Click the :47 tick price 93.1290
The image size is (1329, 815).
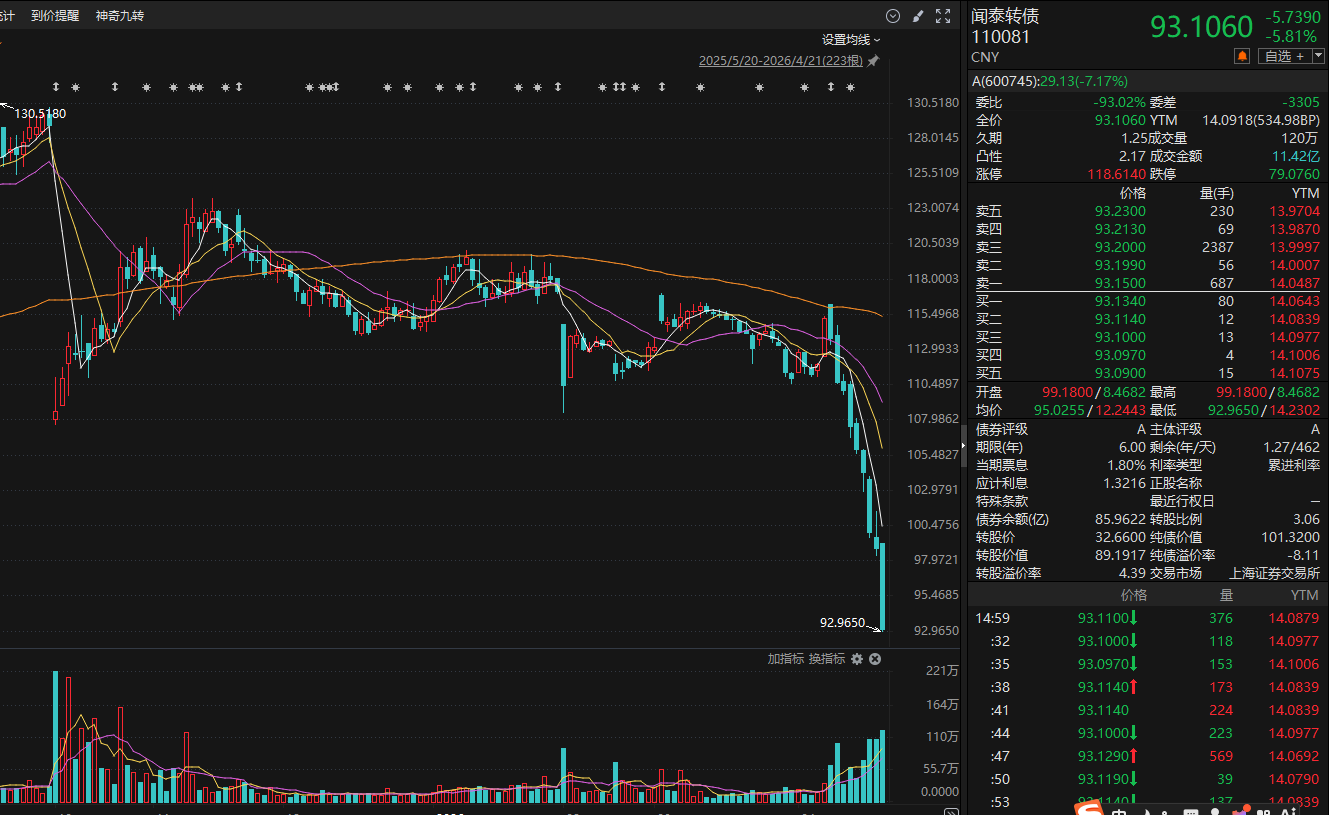(x=1103, y=756)
